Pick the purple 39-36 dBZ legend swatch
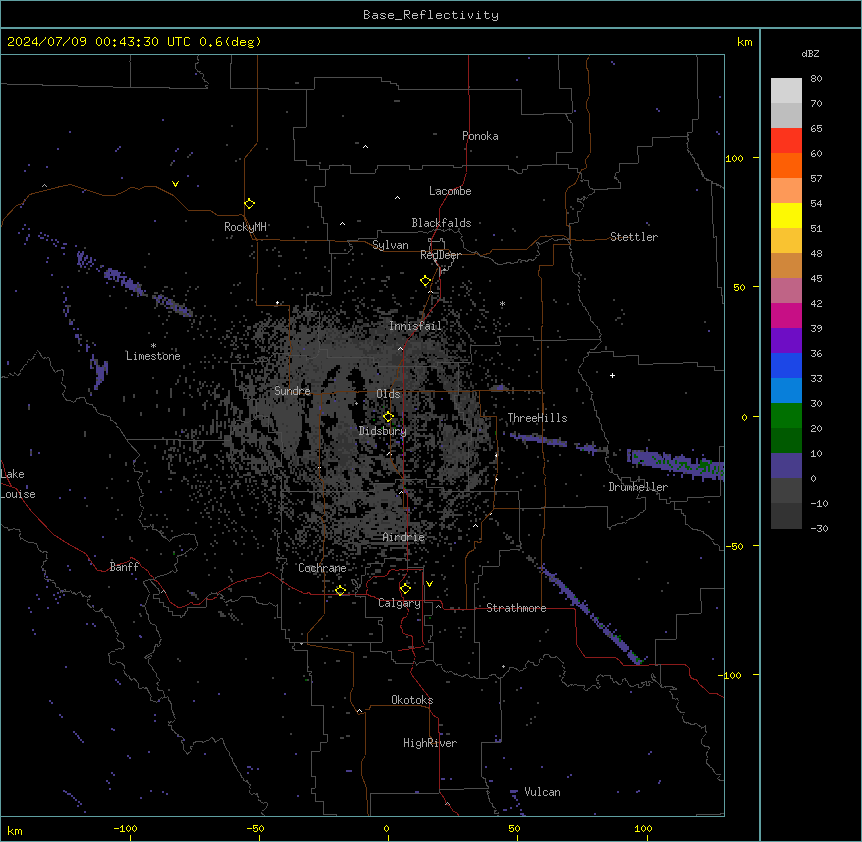 click(x=786, y=340)
